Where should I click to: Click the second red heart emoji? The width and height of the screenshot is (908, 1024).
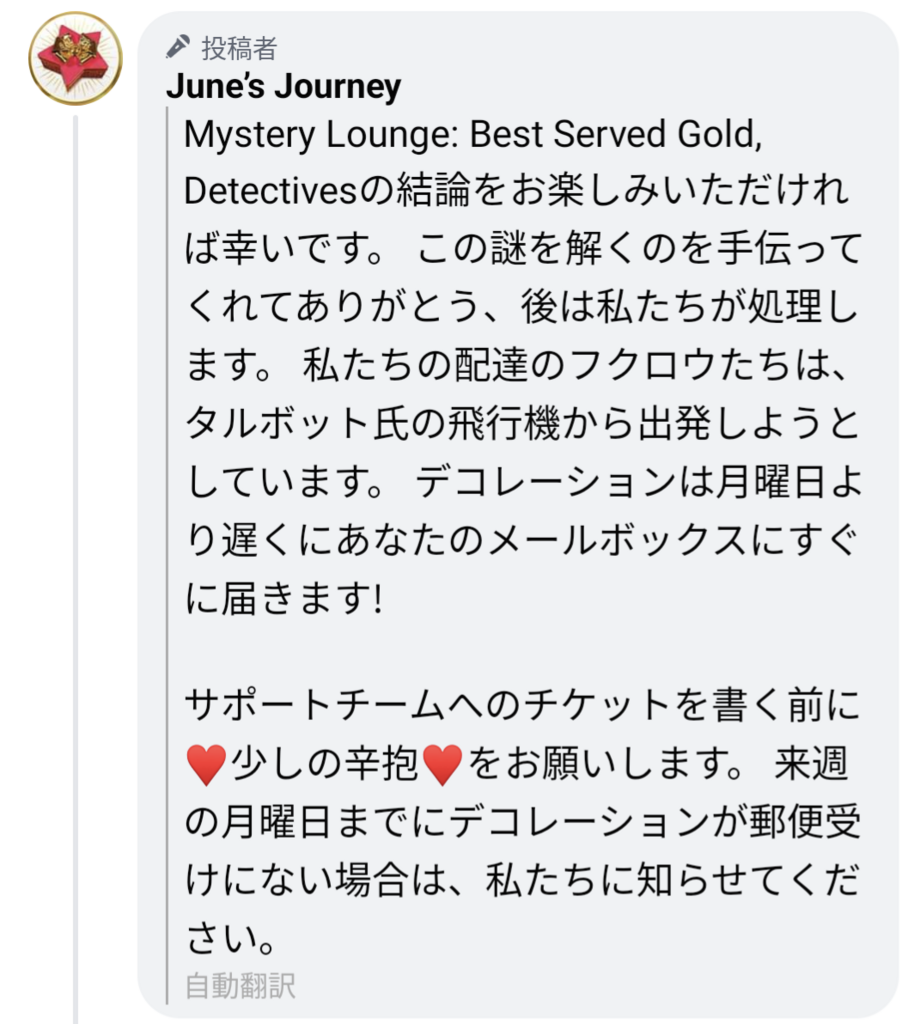click(443, 766)
